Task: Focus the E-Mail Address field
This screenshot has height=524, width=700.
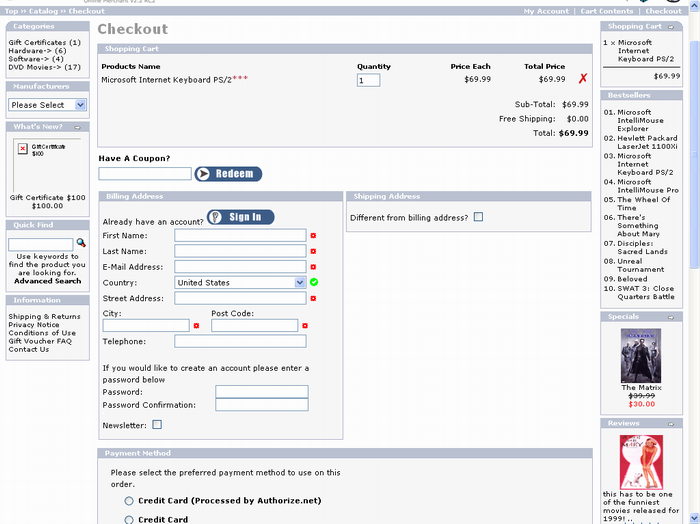Action: (x=240, y=266)
